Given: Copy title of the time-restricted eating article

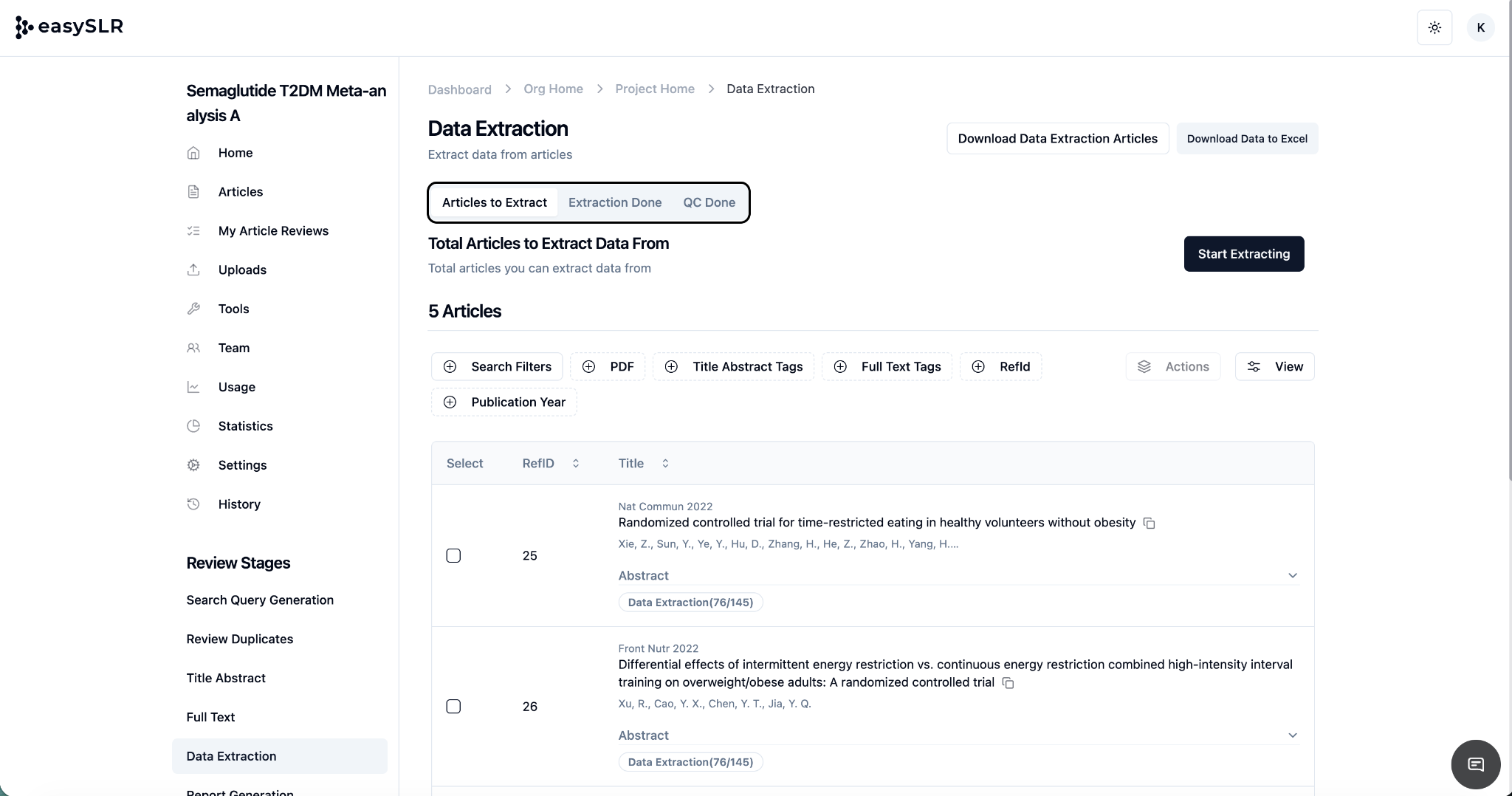Looking at the screenshot, I should pyautogui.click(x=1149, y=523).
